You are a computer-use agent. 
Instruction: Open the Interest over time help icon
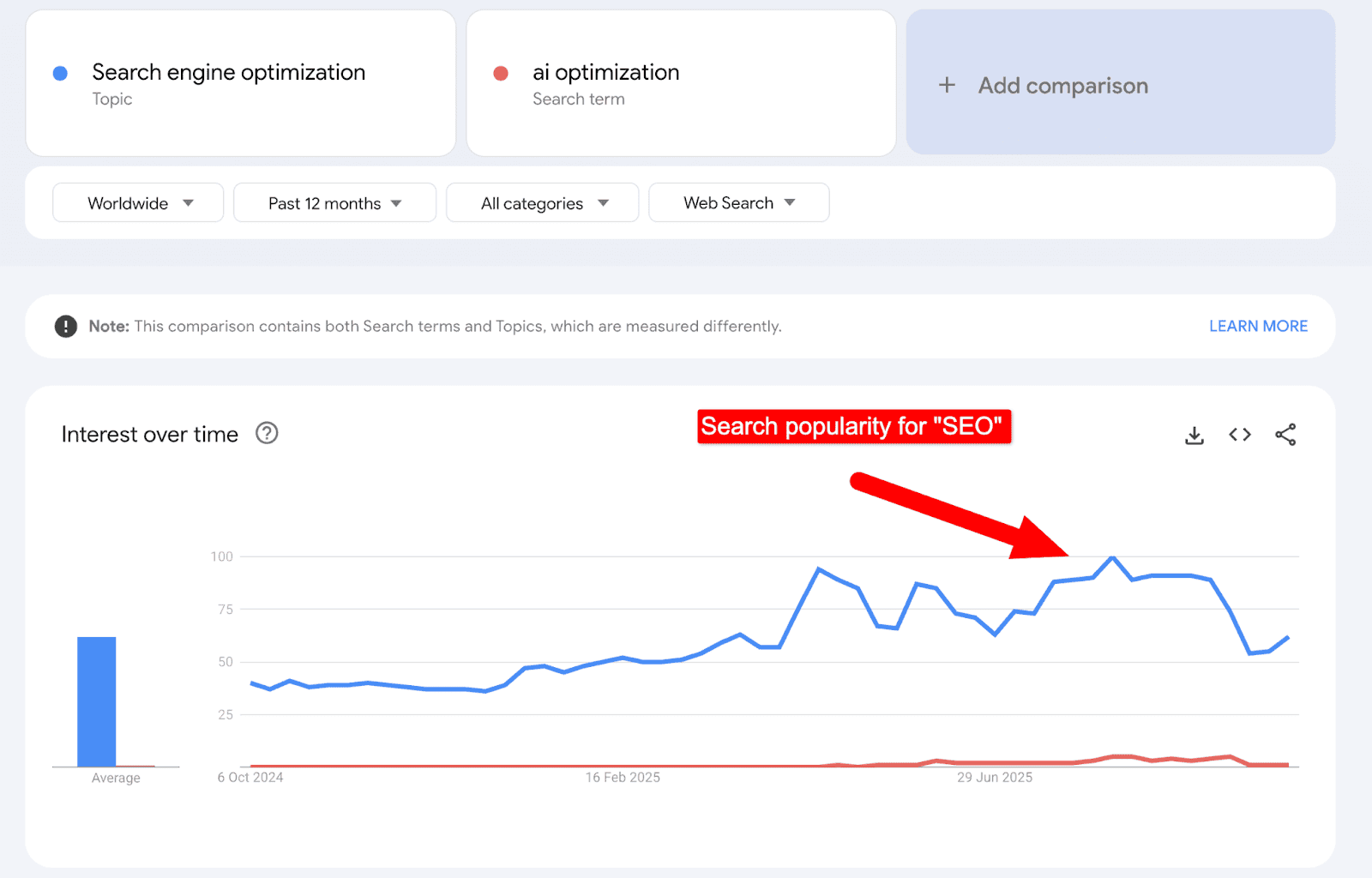267,434
